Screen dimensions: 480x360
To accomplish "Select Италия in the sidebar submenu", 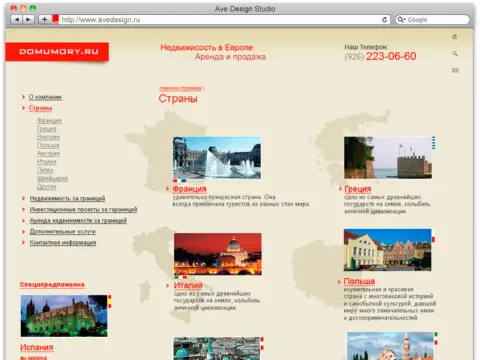I will pyautogui.click(x=47, y=162).
